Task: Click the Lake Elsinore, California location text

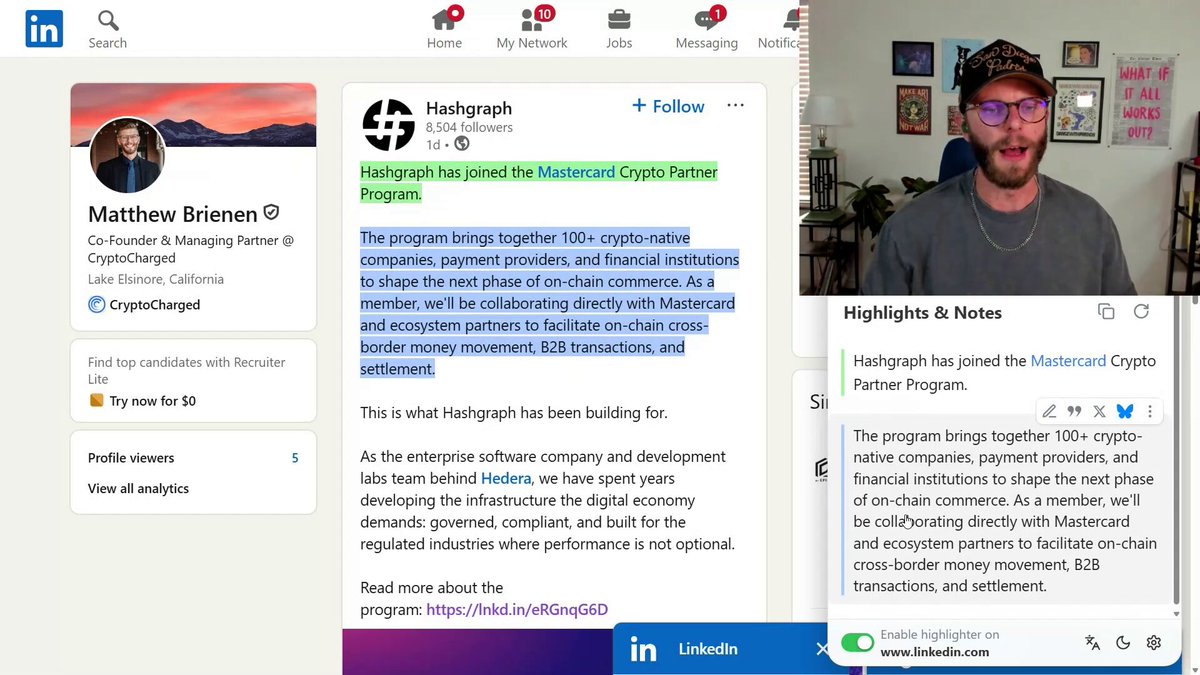Action: click(156, 279)
